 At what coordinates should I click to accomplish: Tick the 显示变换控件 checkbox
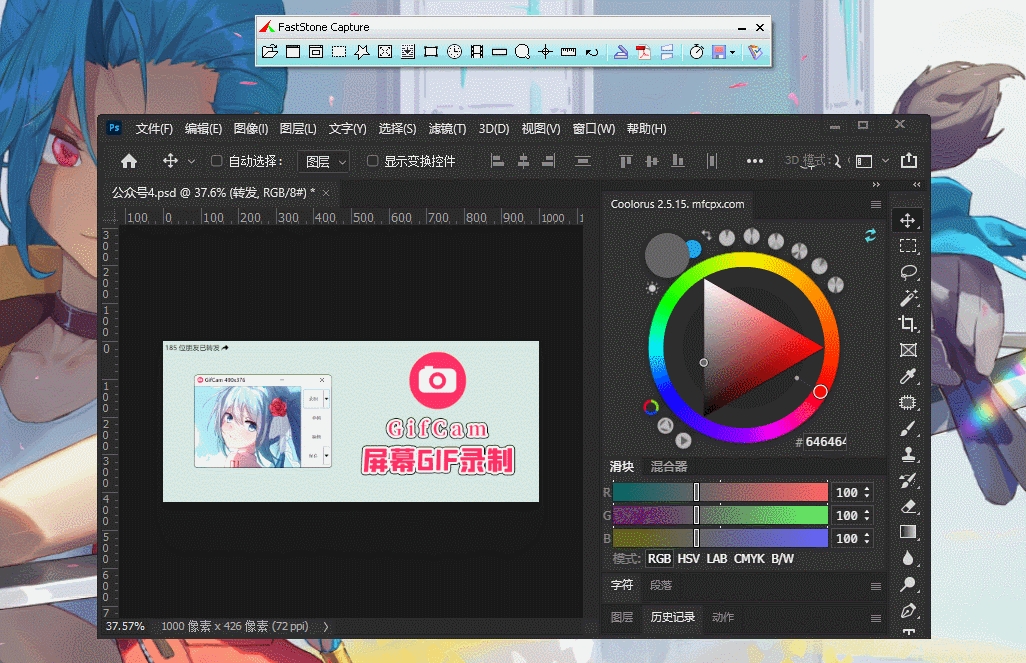pos(372,161)
